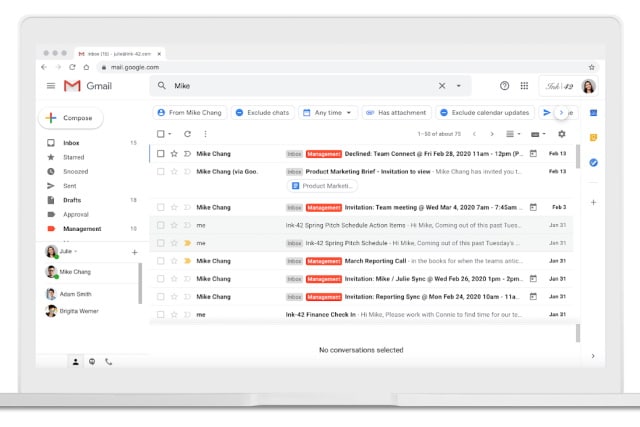Open the select-all checkbox dropdown arrow

pos(171,134)
